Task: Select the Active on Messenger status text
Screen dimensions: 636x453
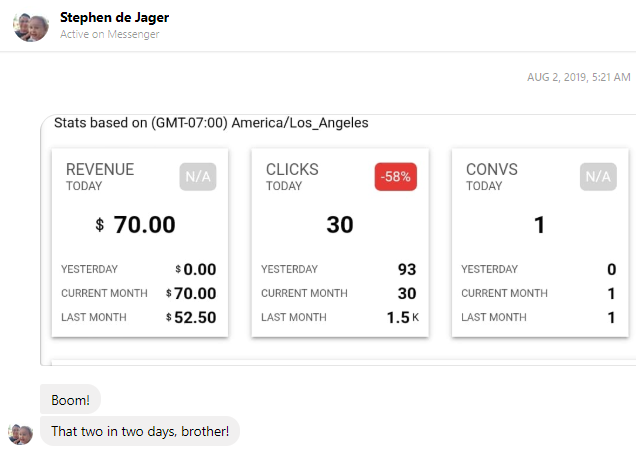Action: (110, 34)
